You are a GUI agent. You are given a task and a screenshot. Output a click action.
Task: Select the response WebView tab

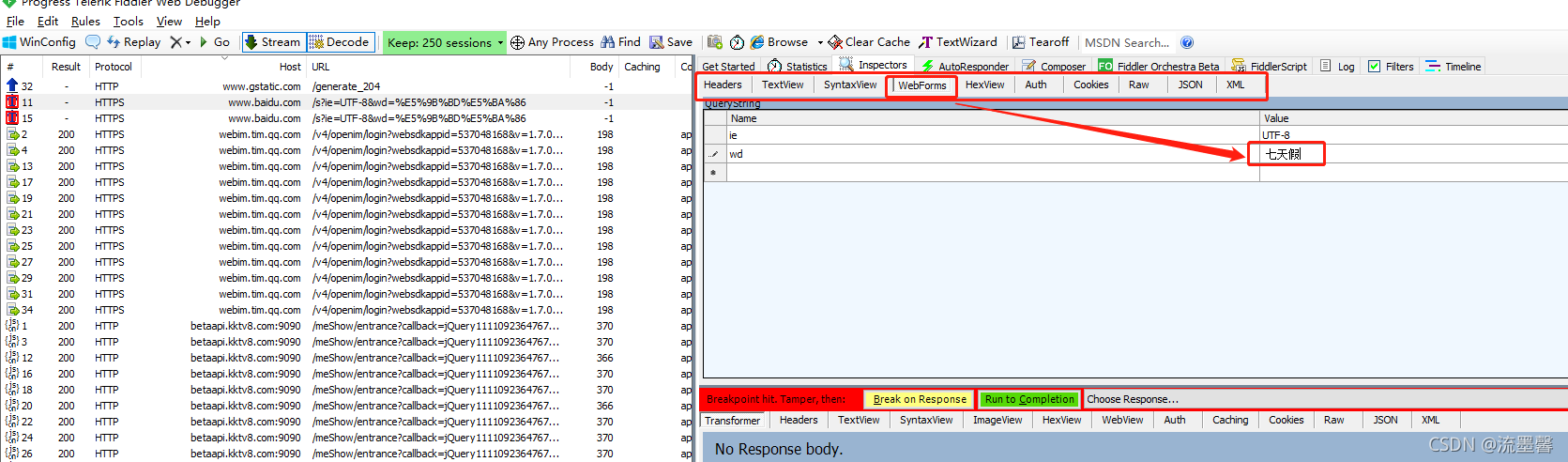1122,421
